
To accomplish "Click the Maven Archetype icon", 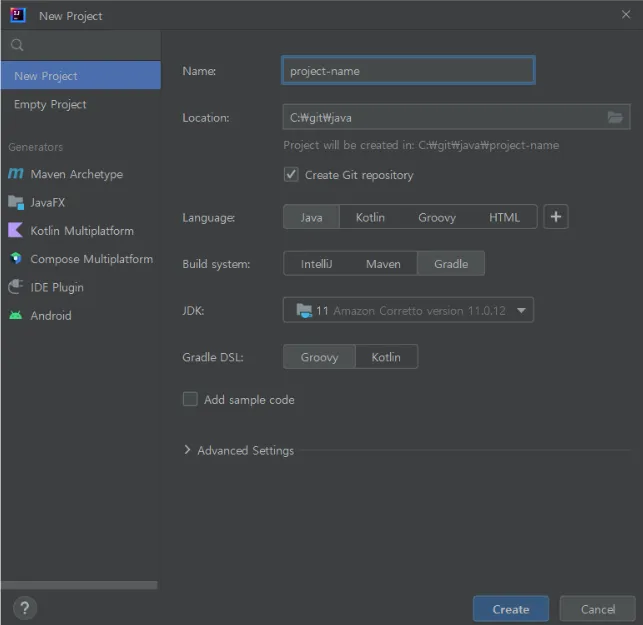I will (16, 174).
